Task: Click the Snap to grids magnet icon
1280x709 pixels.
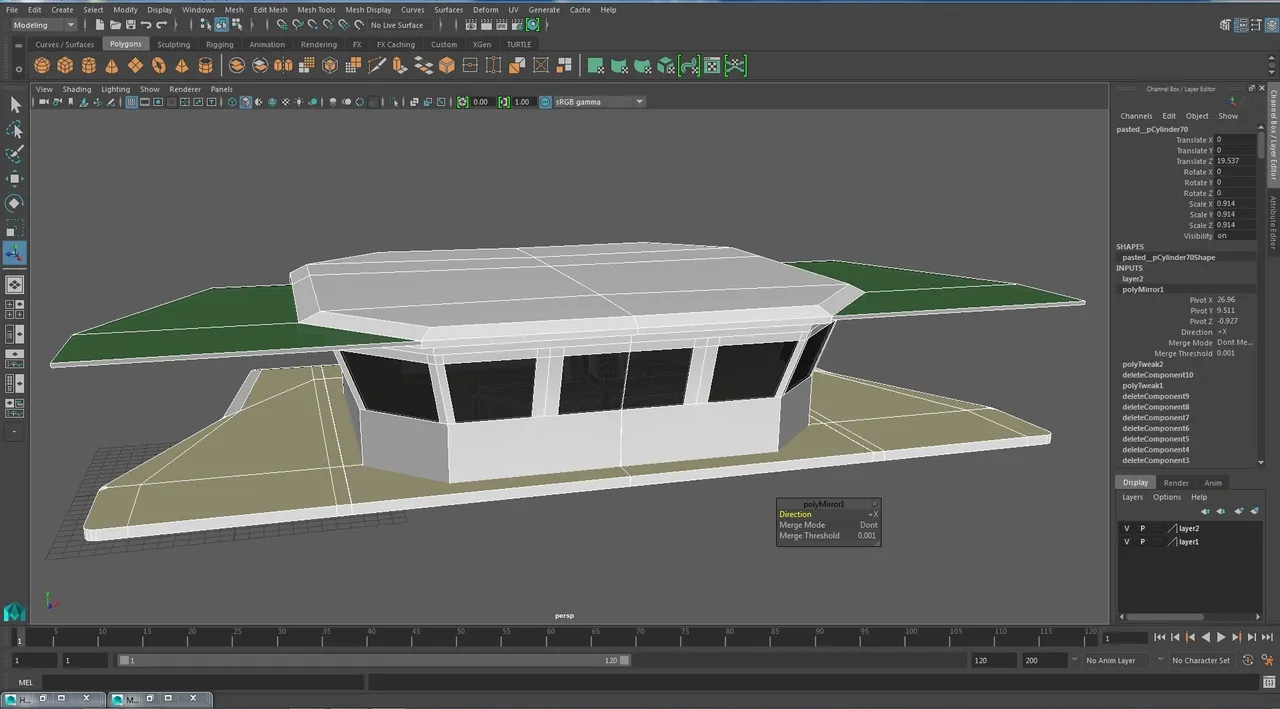Action: pos(282,25)
